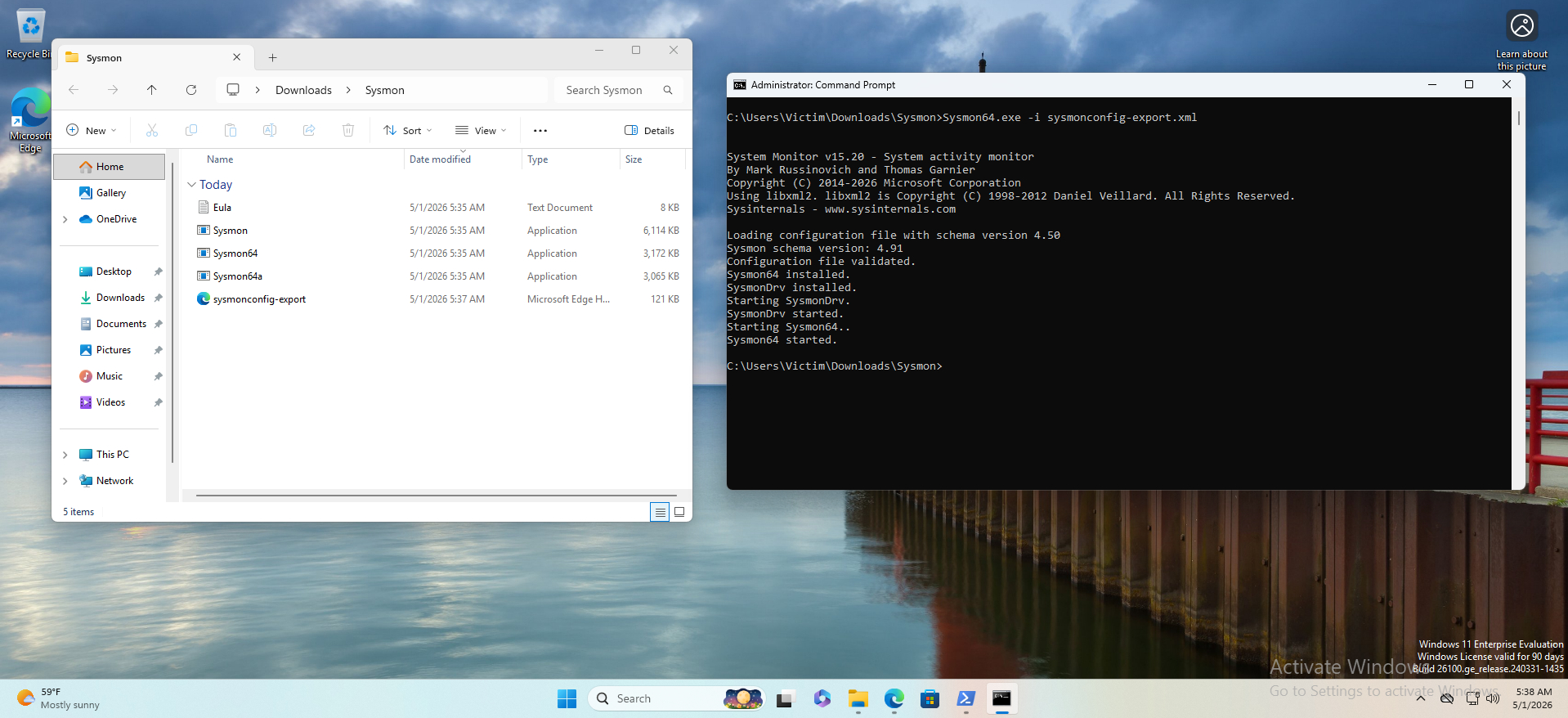Open the View dropdown menu
Screen dimensions: 1568x718
tap(481, 130)
